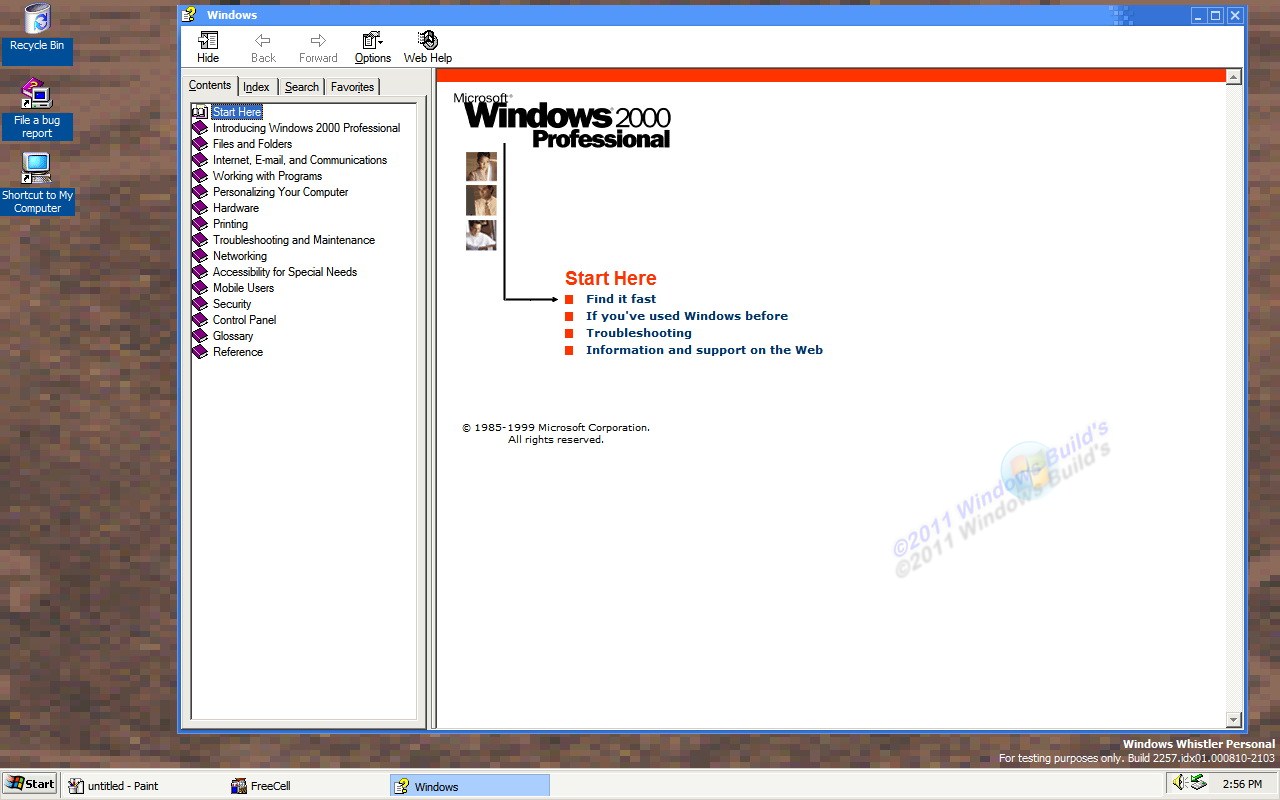
Task: Click the Windows help taskbar button
Action: [x=469, y=785]
